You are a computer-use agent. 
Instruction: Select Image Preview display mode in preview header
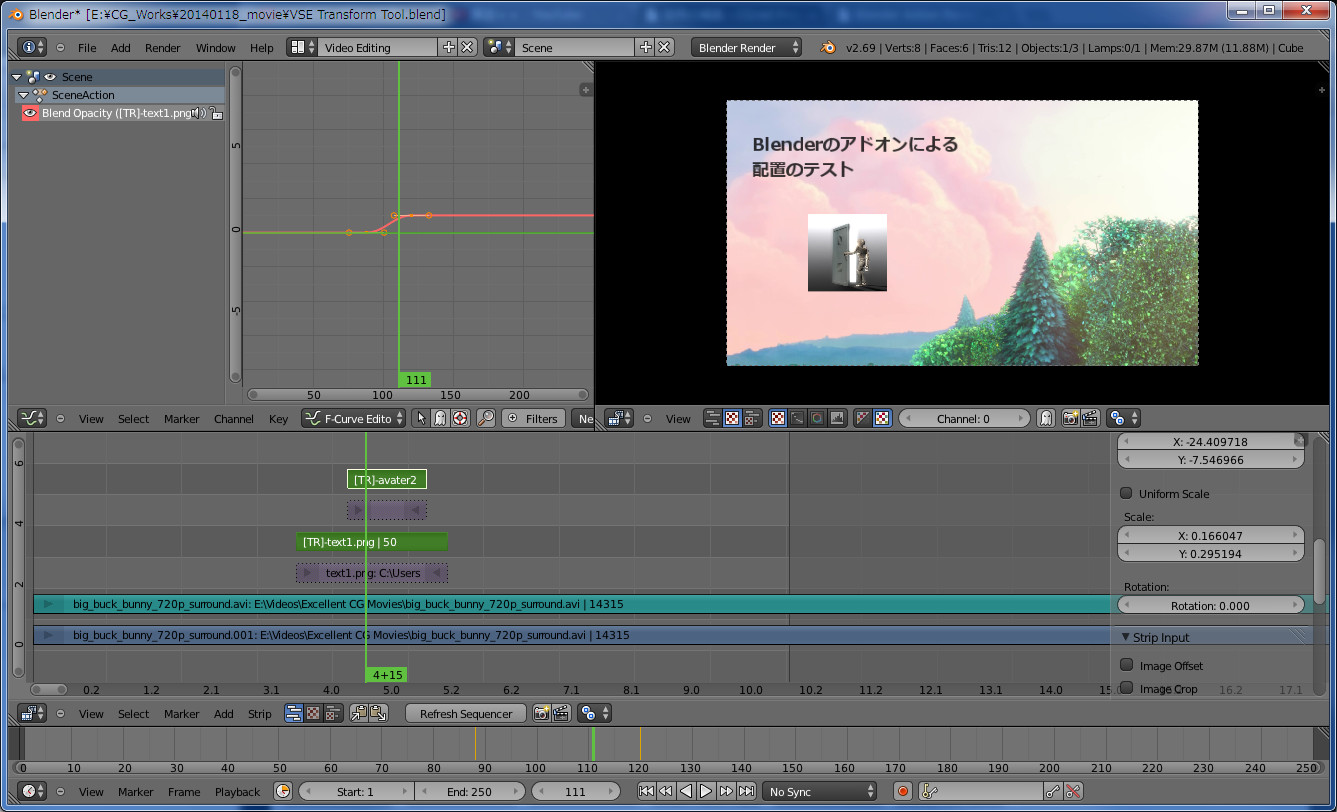click(778, 419)
